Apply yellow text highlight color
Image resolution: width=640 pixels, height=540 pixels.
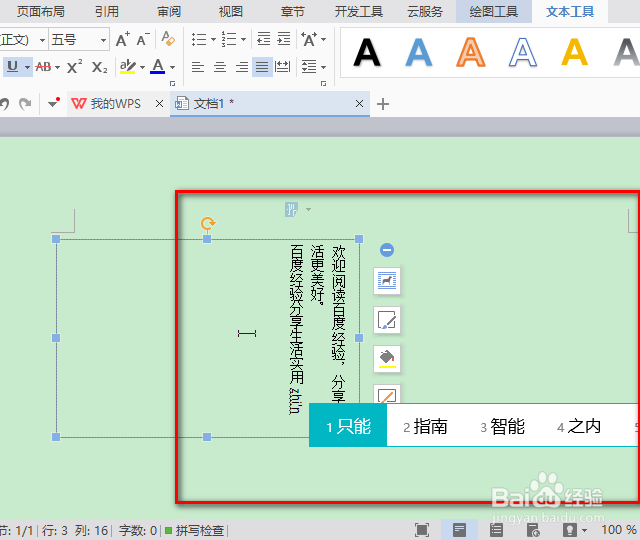(128, 67)
